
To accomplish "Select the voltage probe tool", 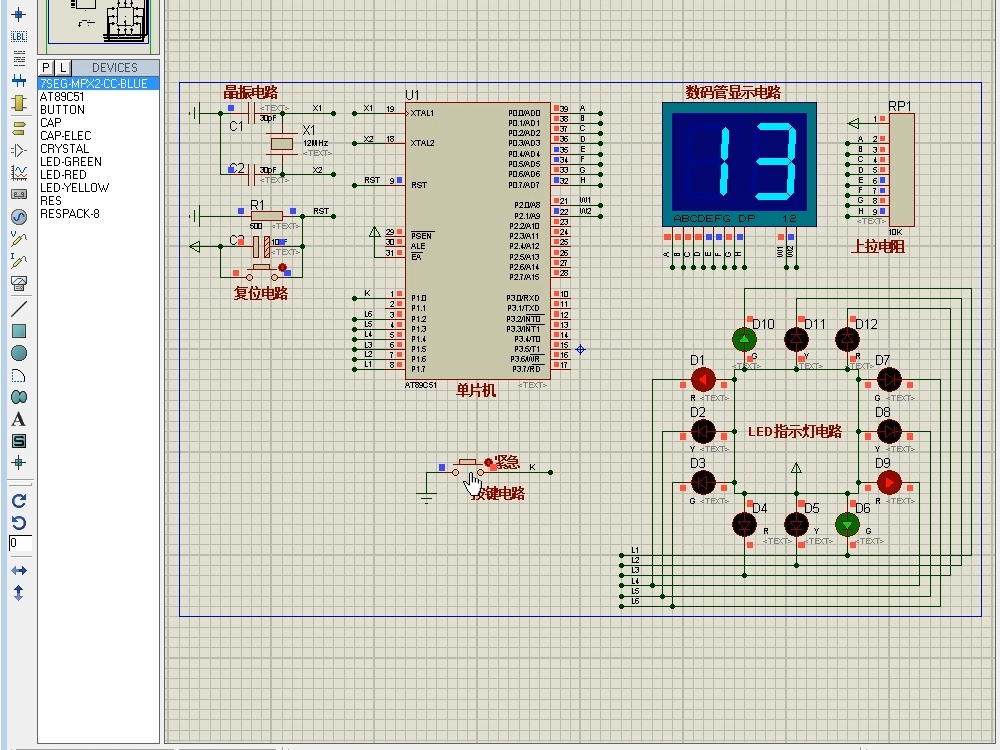I will (x=19, y=239).
